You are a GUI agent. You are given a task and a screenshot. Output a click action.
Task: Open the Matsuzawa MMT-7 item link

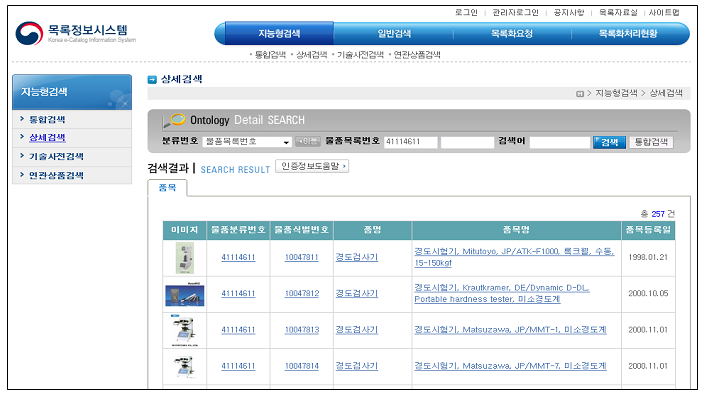pos(510,366)
